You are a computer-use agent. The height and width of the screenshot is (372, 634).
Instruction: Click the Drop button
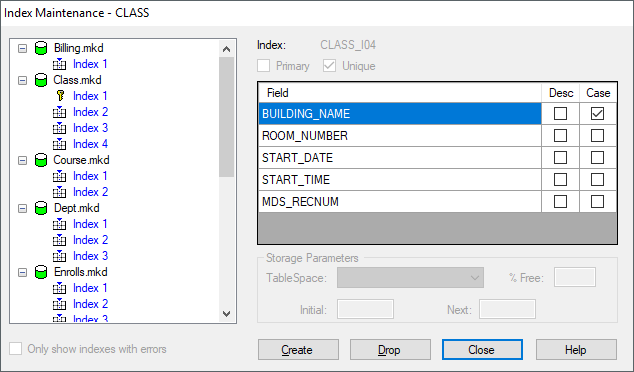[390, 350]
